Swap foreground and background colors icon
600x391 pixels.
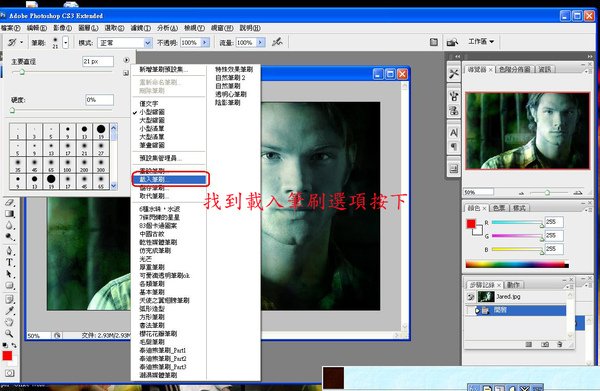(14, 345)
